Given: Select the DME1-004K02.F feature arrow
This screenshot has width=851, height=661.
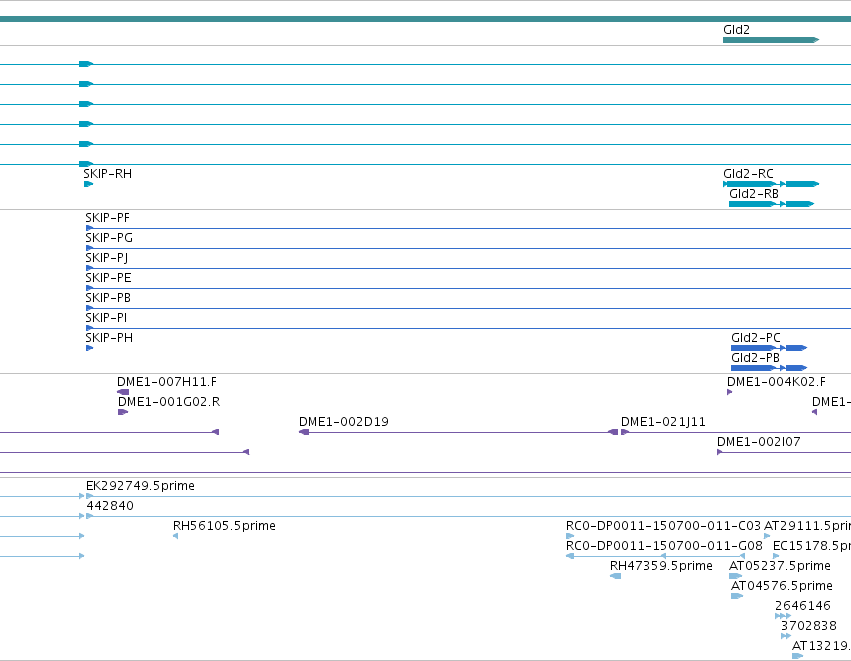Looking at the screenshot, I should (x=729, y=392).
